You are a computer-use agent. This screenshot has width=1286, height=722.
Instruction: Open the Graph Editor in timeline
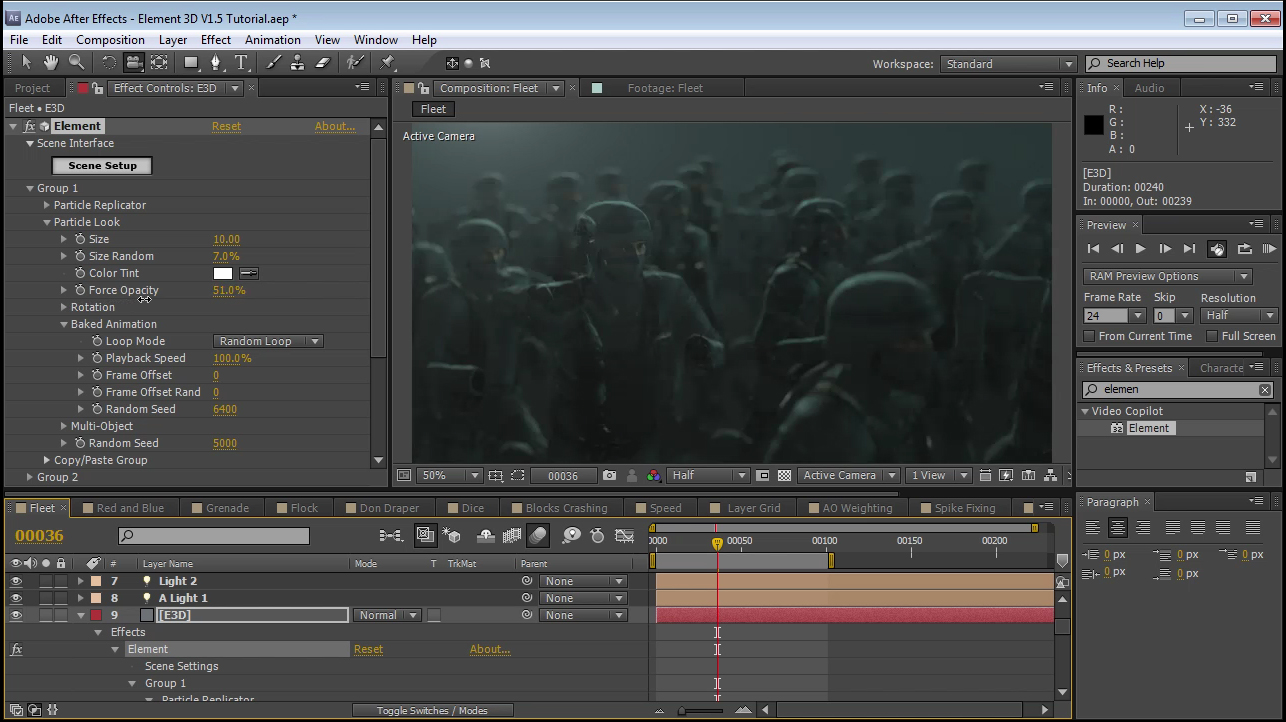(625, 536)
